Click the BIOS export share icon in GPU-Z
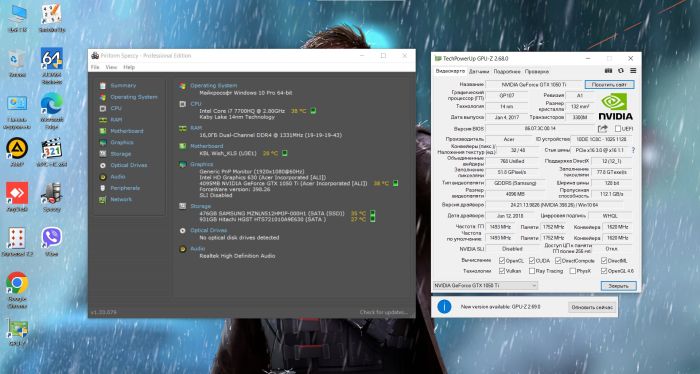Viewport: 700px width, 374px height. (603, 129)
